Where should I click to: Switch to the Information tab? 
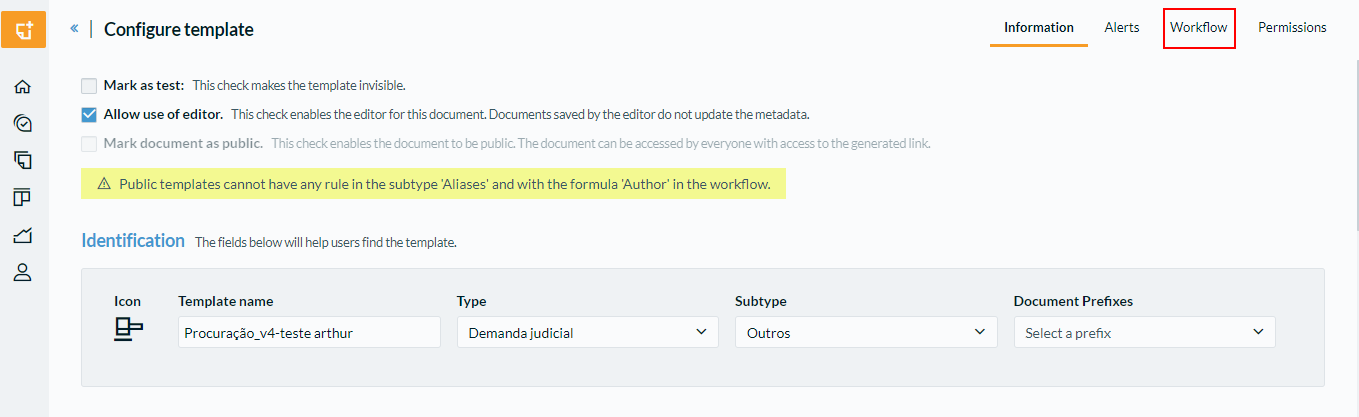pyautogui.click(x=1039, y=27)
